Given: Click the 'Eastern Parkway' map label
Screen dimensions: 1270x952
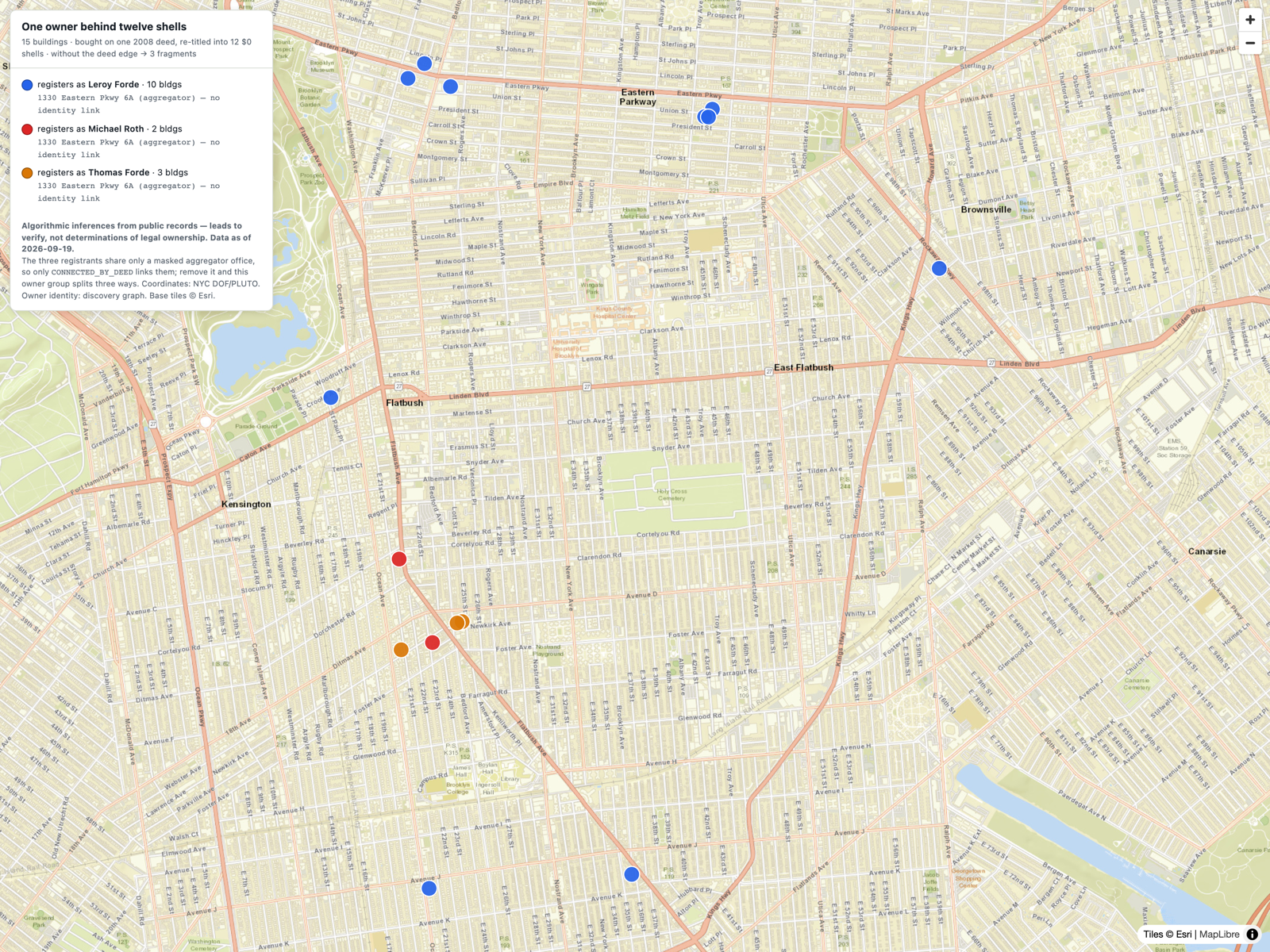Looking at the screenshot, I should [x=638, y=97].
